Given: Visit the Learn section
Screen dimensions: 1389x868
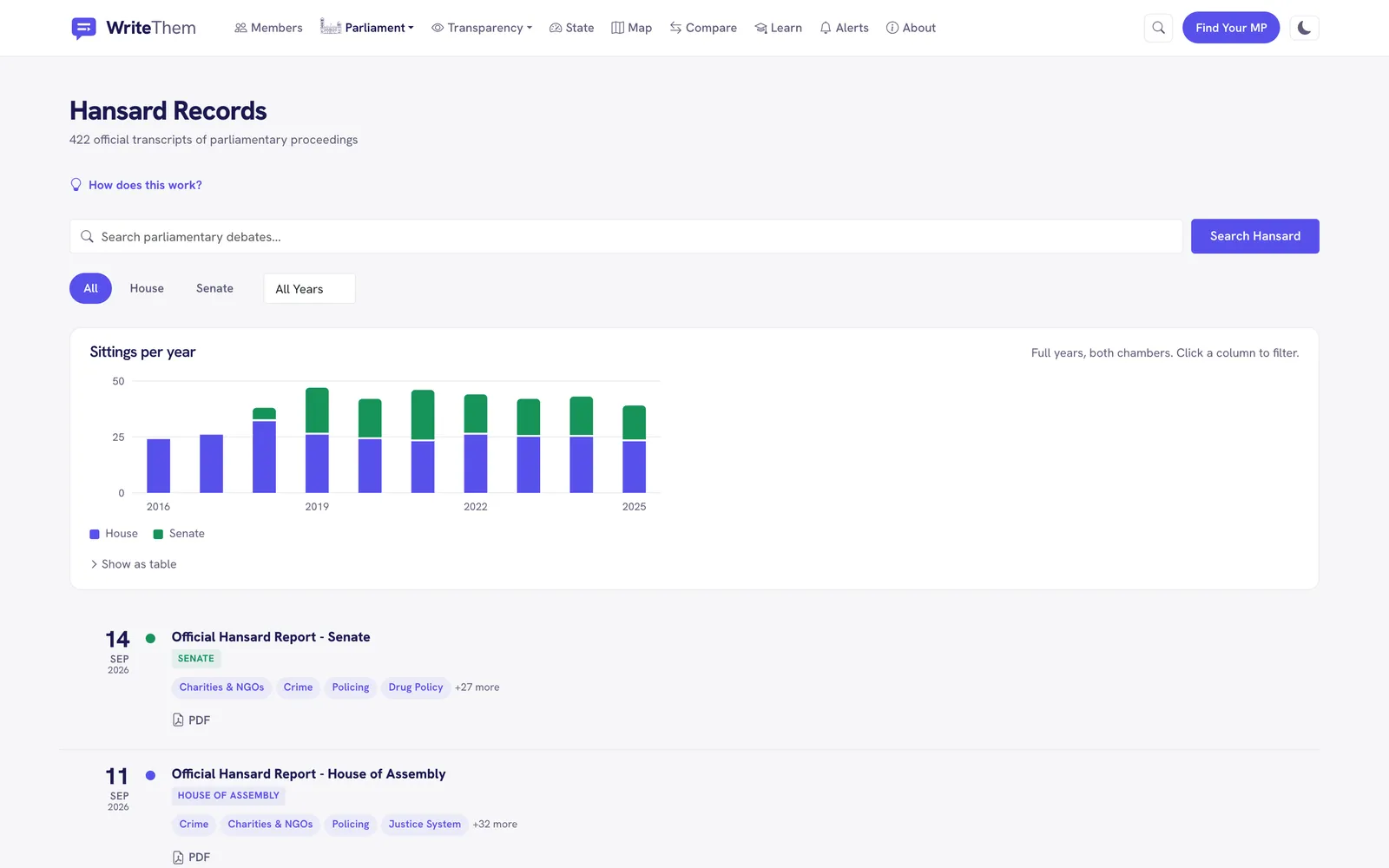Looking at the screenshot, I should 778,28.
